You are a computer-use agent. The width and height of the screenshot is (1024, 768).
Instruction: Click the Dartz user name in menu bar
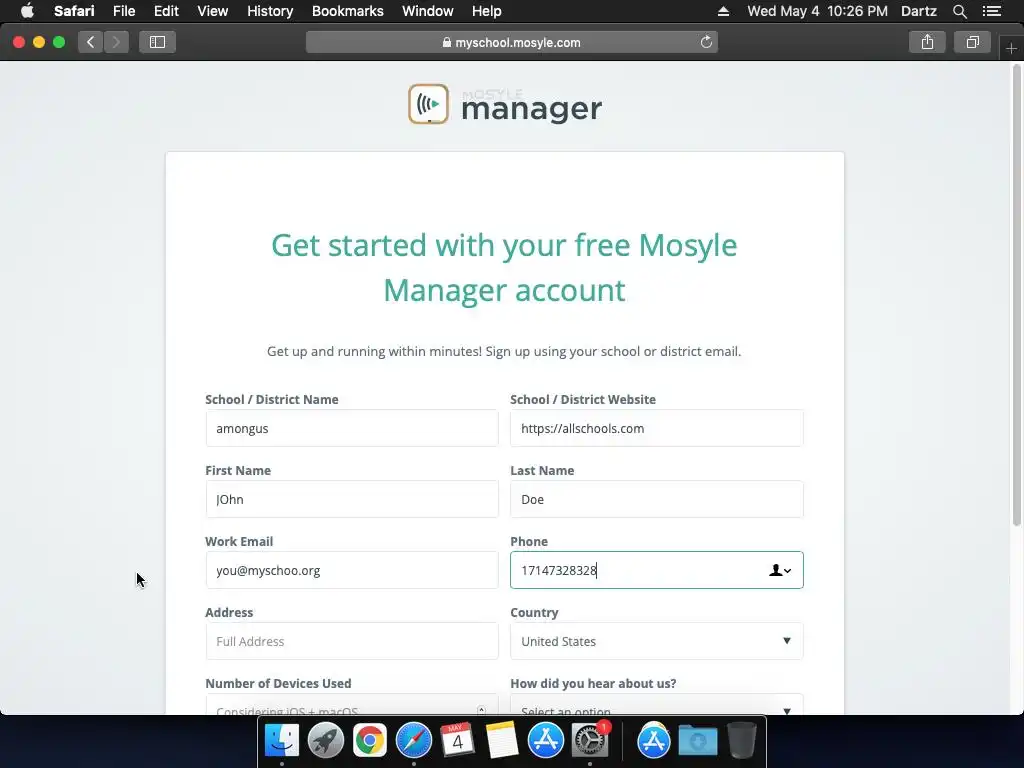pyautogui.click(x=918, y=11)
